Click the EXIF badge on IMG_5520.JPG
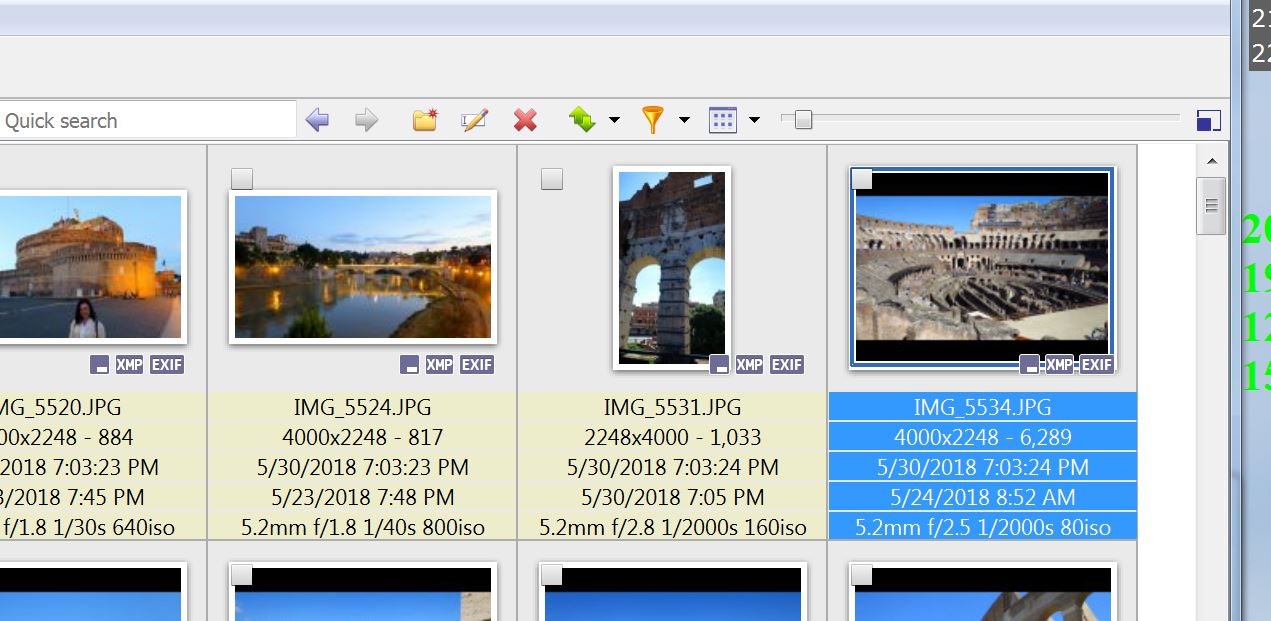Viewport: 1271px width, 621px height. tap(167, 364)
